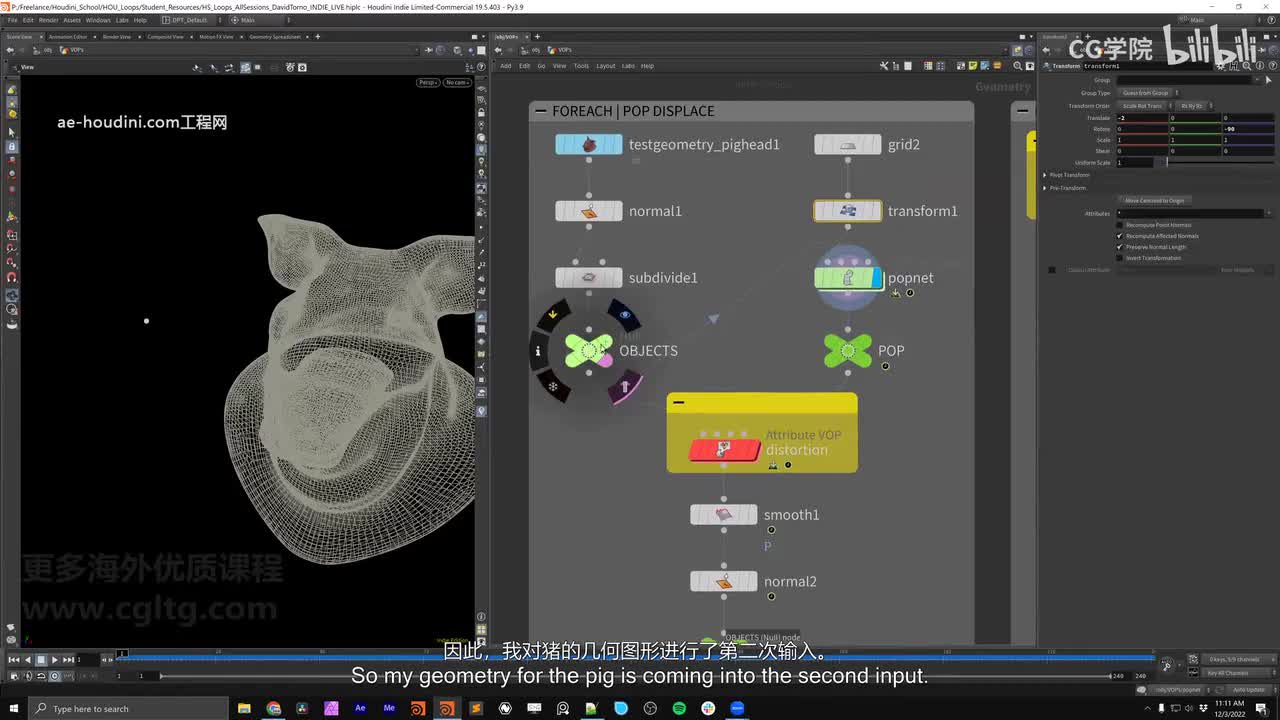
Task: Open the Group Type dropdown
Action: (1148, 93)
